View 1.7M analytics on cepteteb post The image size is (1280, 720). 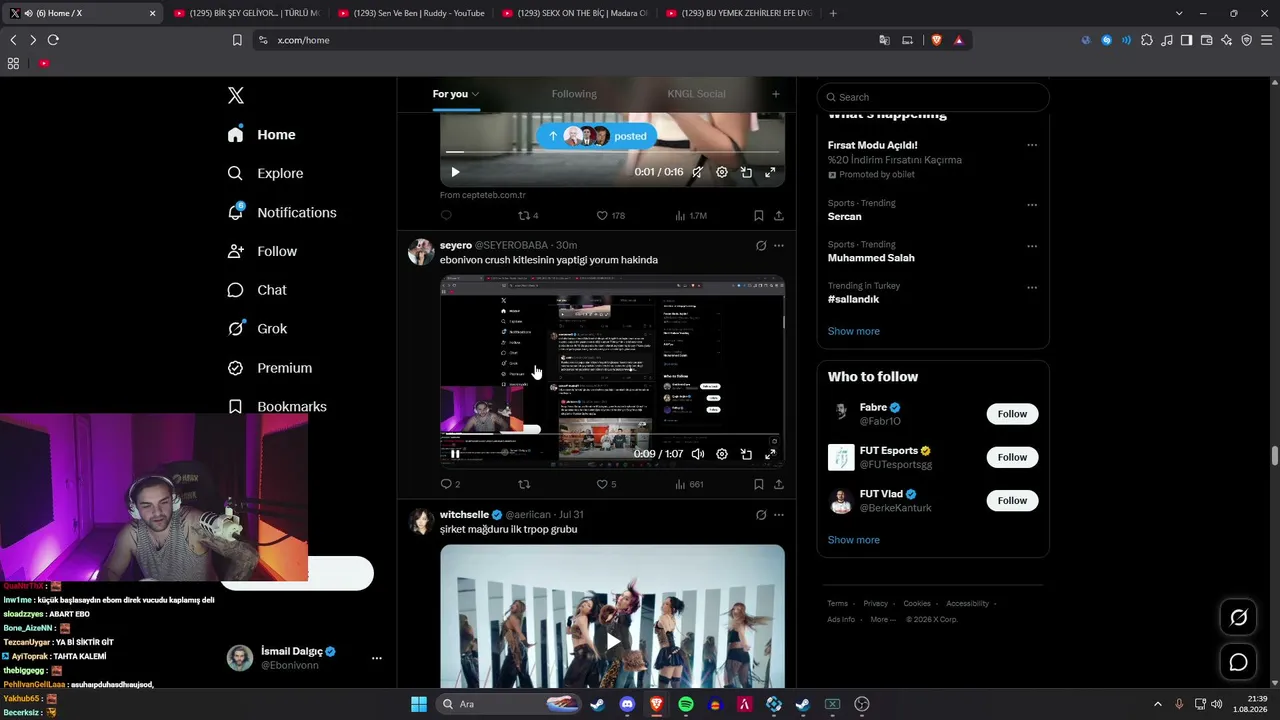click(691, 215)
